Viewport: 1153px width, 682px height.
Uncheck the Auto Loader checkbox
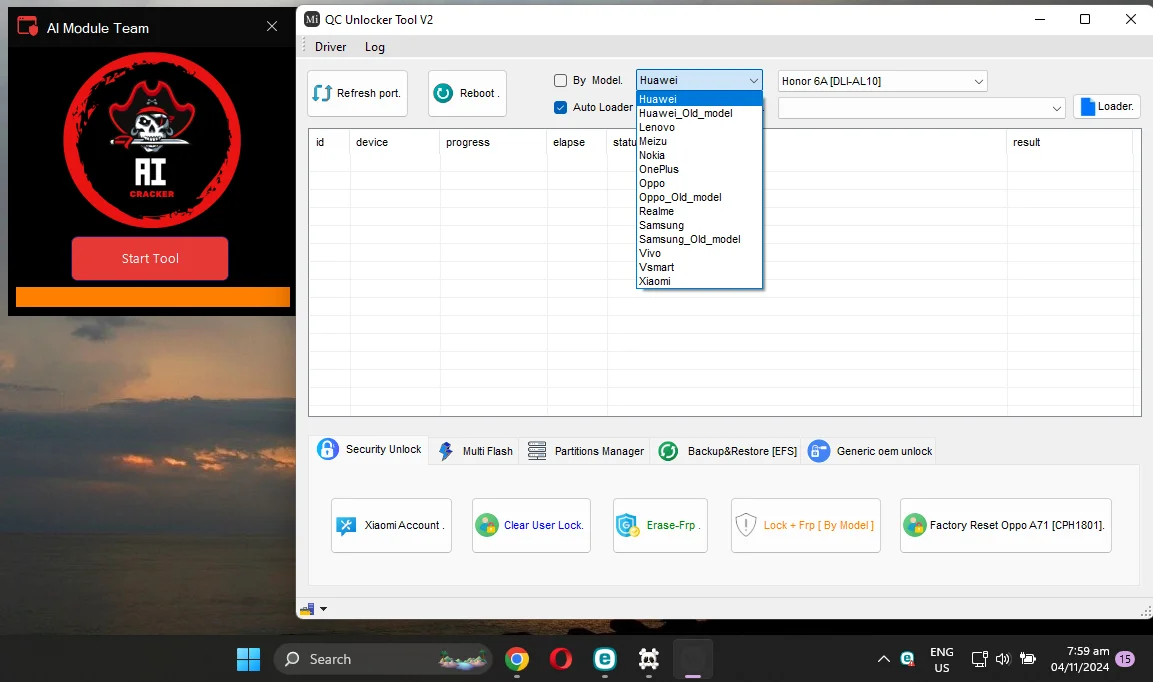pyautogui.click(x=560, y=107)
